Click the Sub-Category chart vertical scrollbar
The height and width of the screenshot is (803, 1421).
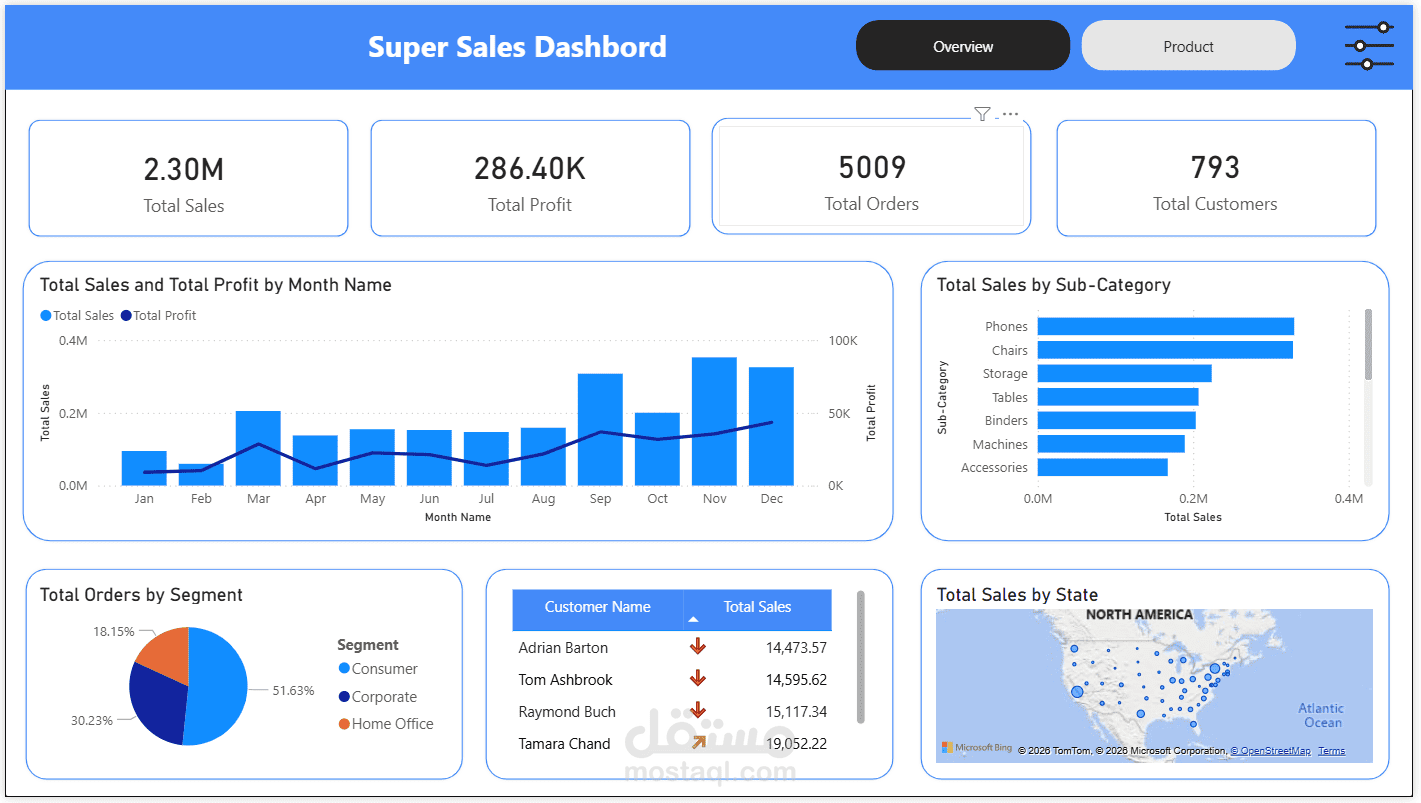tap(1368, 344)
